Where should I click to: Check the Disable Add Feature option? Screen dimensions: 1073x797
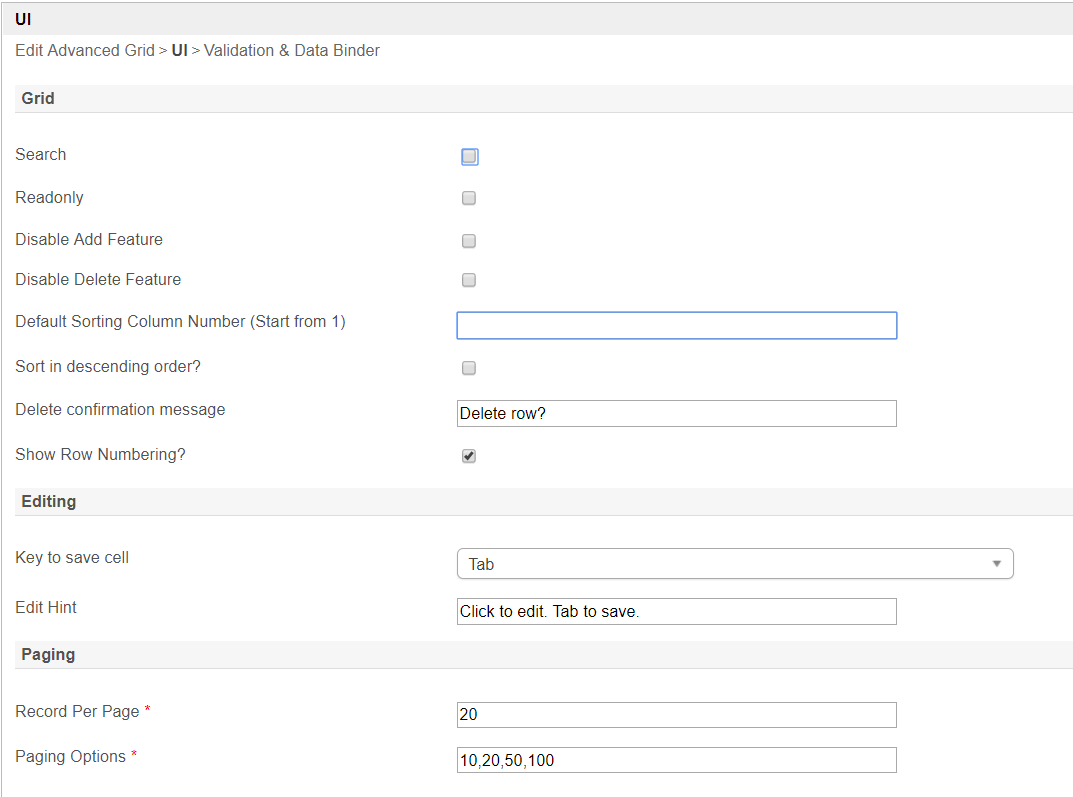[x=469, y=241]
